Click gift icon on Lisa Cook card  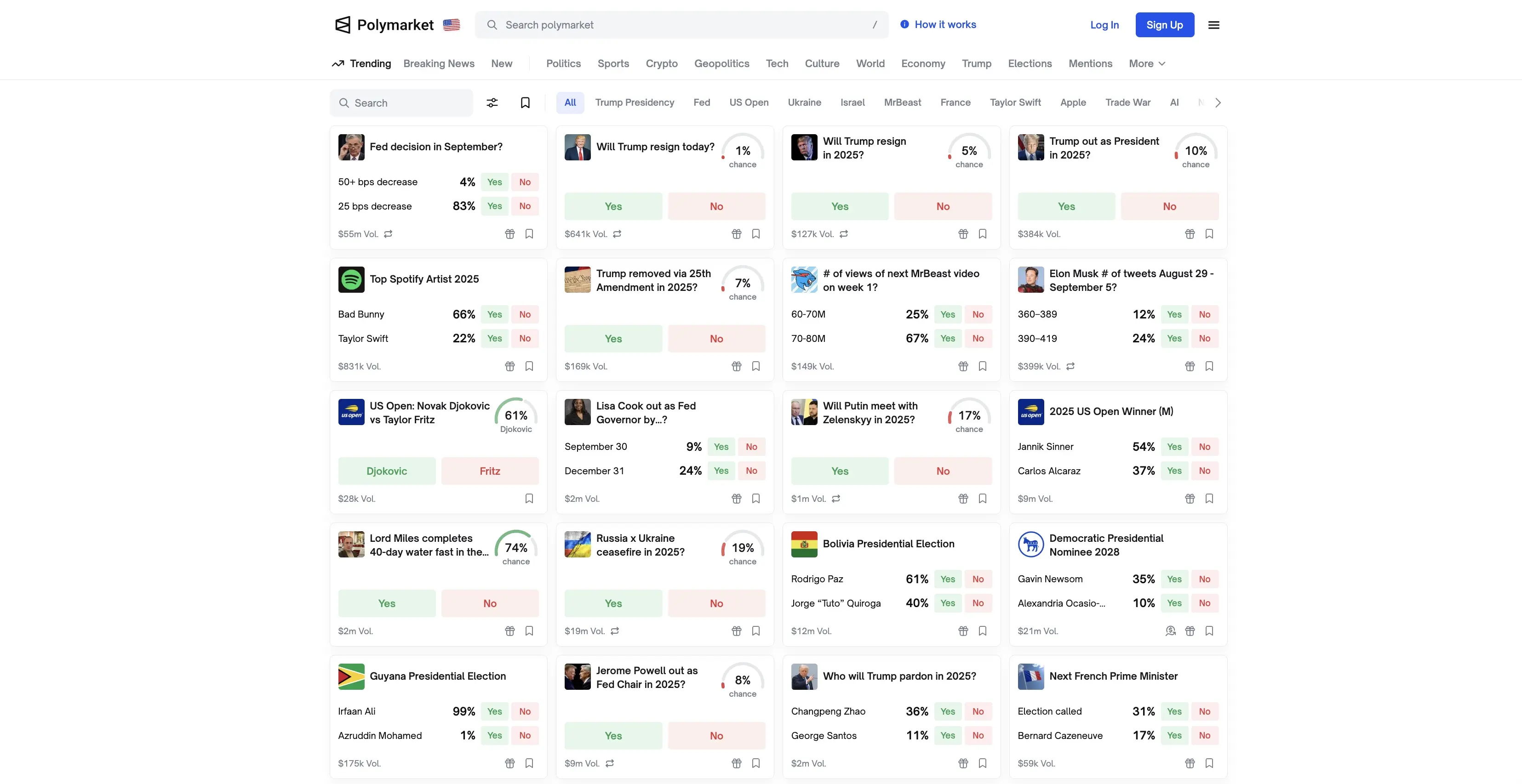737,498
